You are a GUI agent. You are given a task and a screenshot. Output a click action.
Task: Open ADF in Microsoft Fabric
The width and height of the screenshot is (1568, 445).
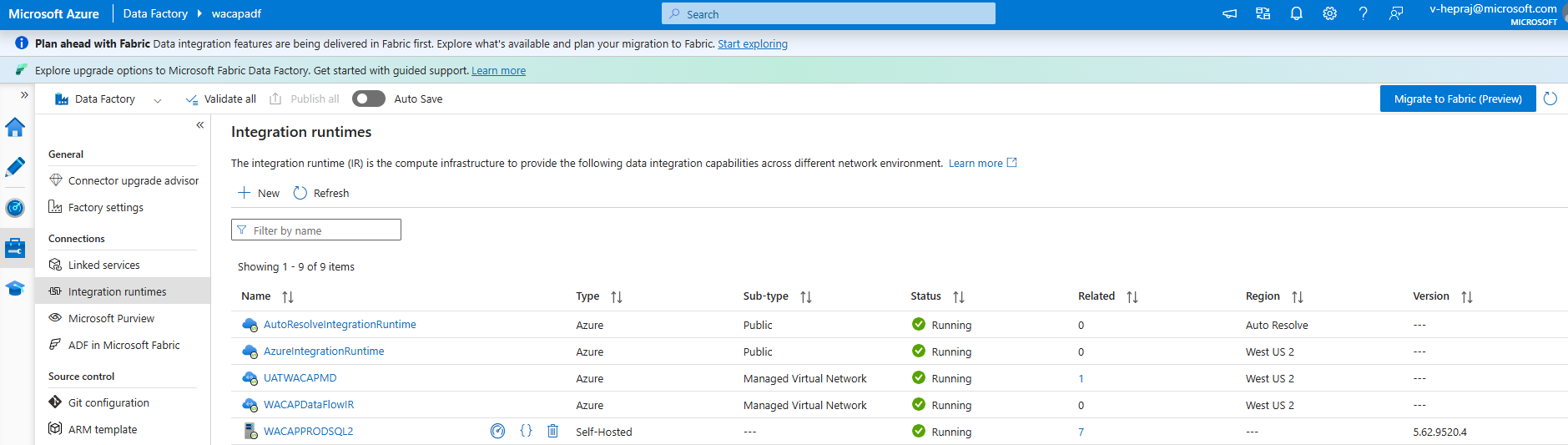(x=114, y=345)
